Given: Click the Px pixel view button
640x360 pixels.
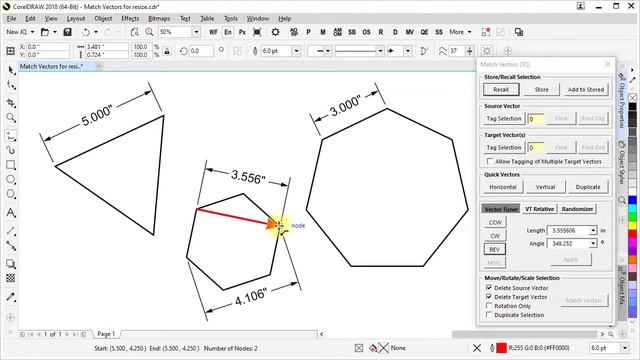Looking at the screenshot, I should point(242,32).
